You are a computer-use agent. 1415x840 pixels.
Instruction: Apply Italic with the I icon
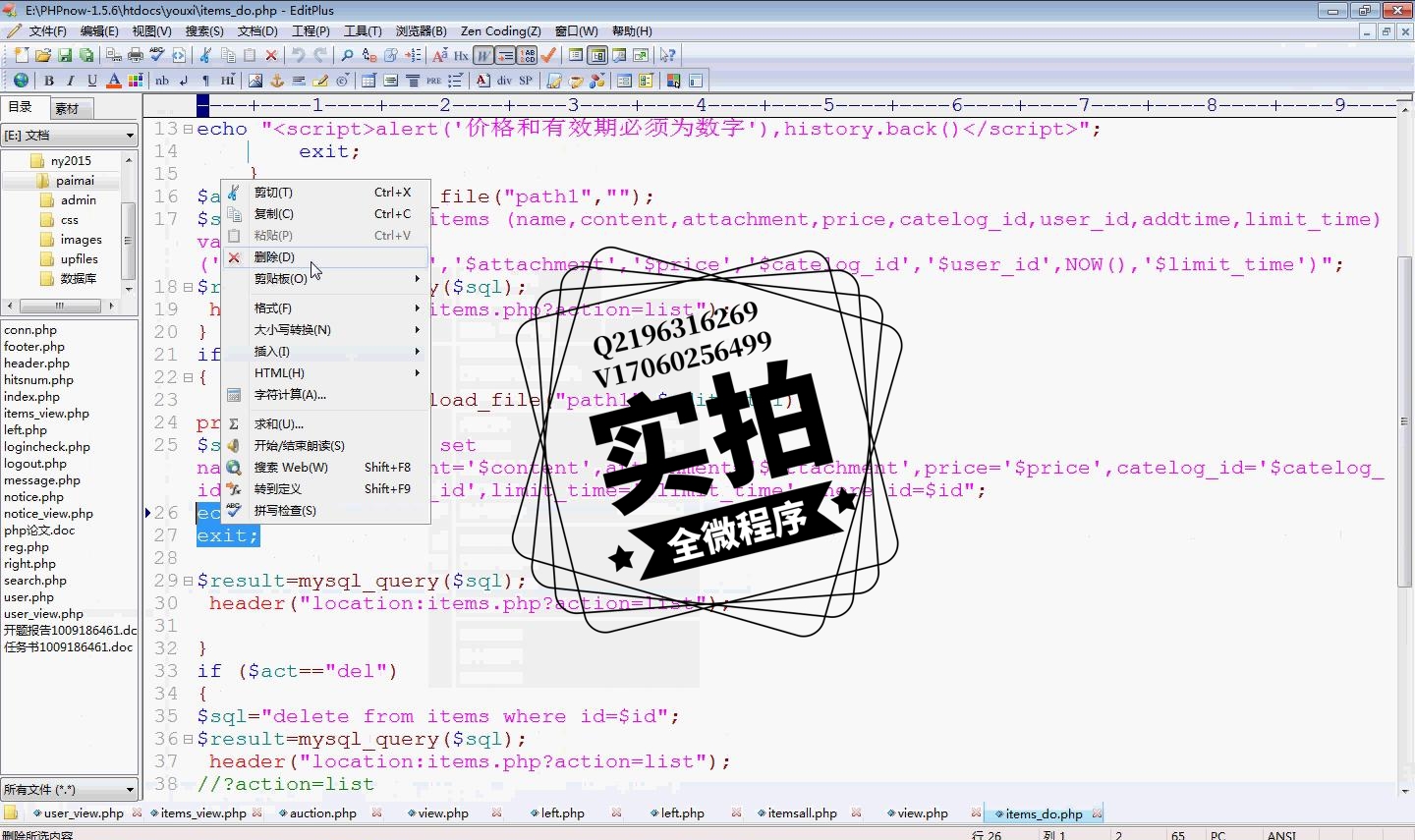pos(71,81)
